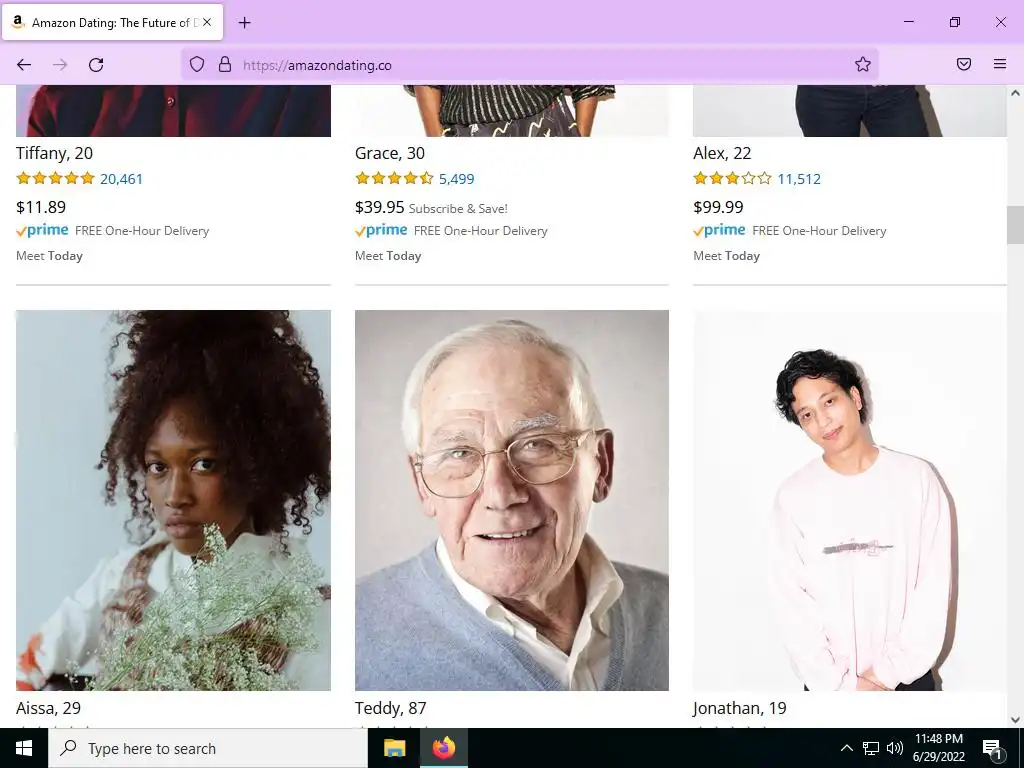This screenshot has width=1024, height=768.
Task: Open the Teddy, 87 profile name
Action: coord(391,709)
